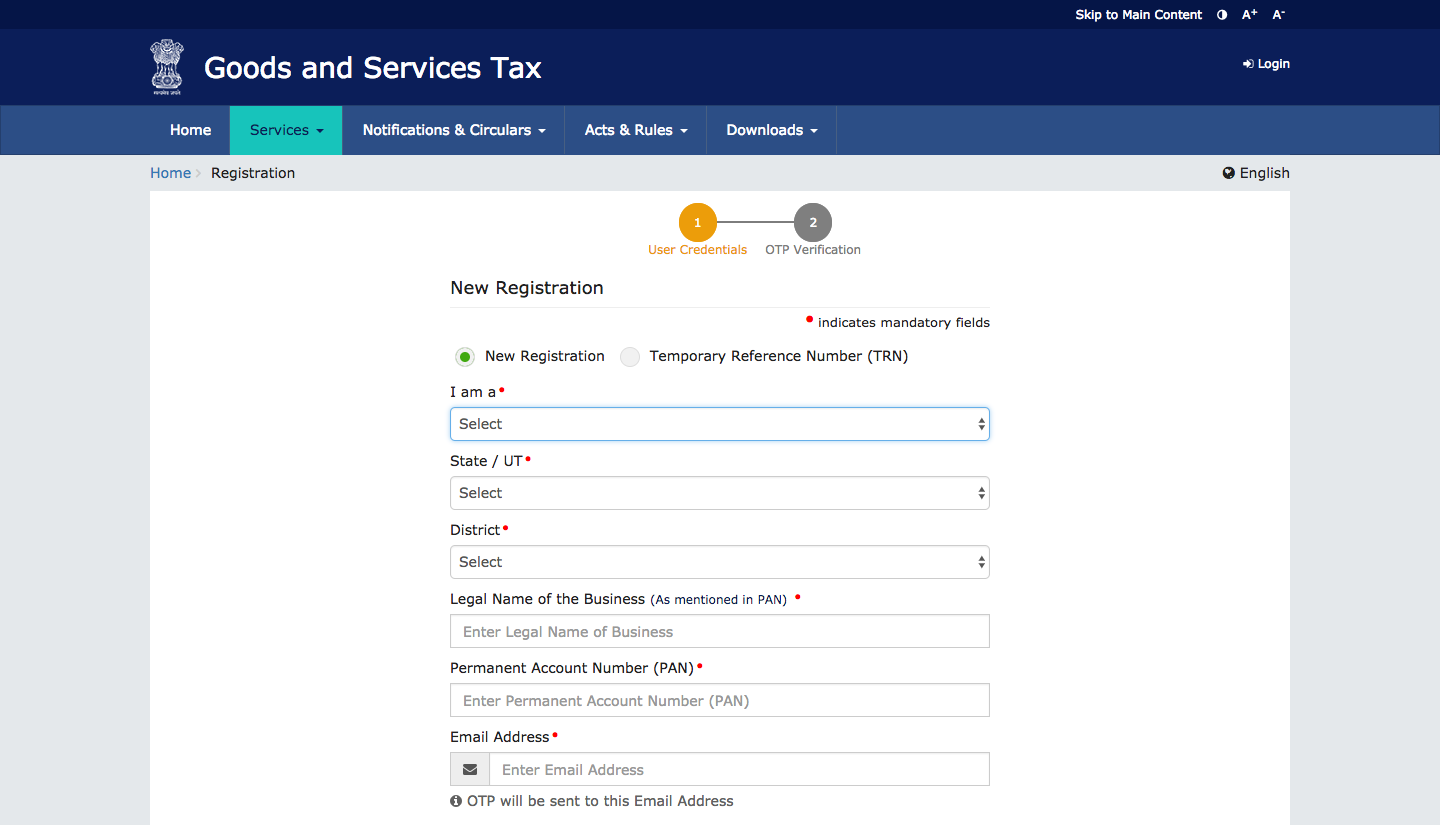
Task: Toggle the high contrast icon
Action: [x=1222, y=15]
